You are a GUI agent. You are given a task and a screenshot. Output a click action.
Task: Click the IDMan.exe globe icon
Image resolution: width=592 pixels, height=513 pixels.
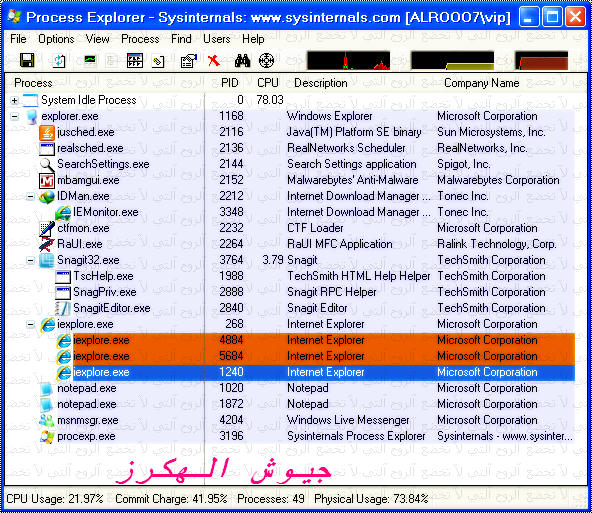click(x=47, y=196)
